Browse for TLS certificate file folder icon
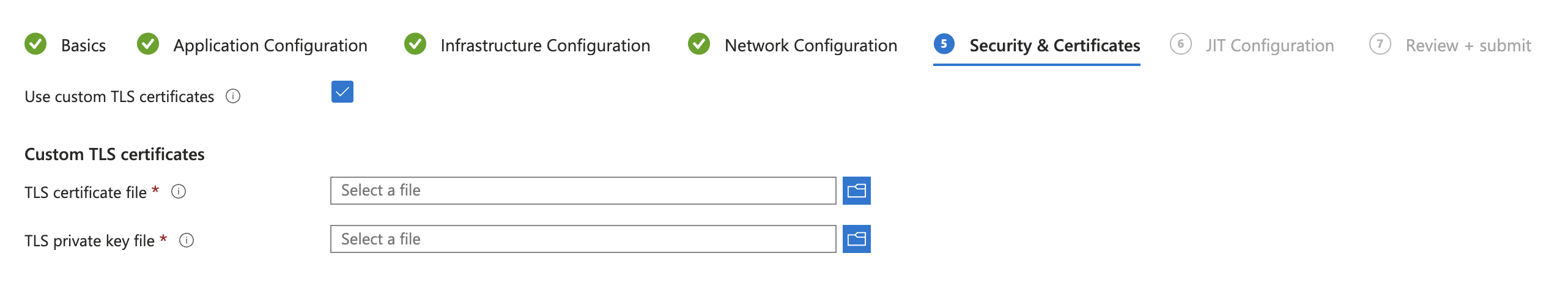 point(856,191)
